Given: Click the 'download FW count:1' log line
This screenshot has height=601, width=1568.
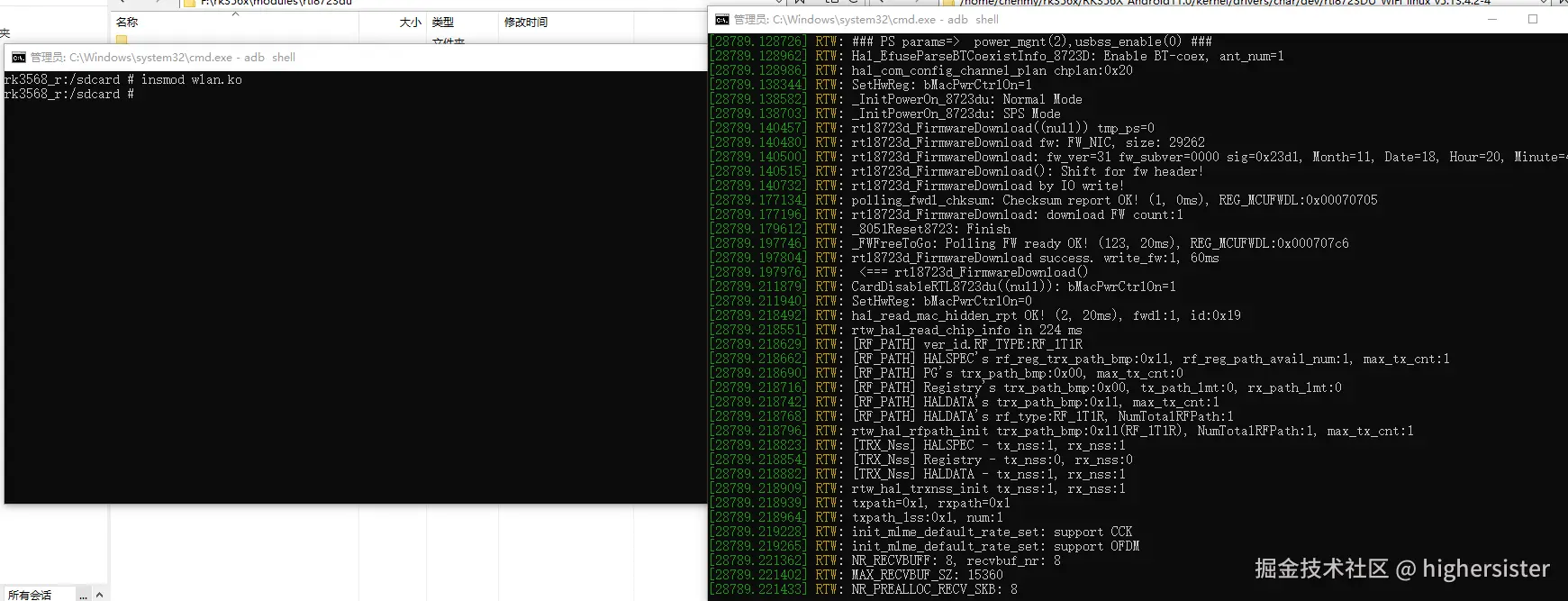Looking at the screenshot, I should click(x=947, y=214).
